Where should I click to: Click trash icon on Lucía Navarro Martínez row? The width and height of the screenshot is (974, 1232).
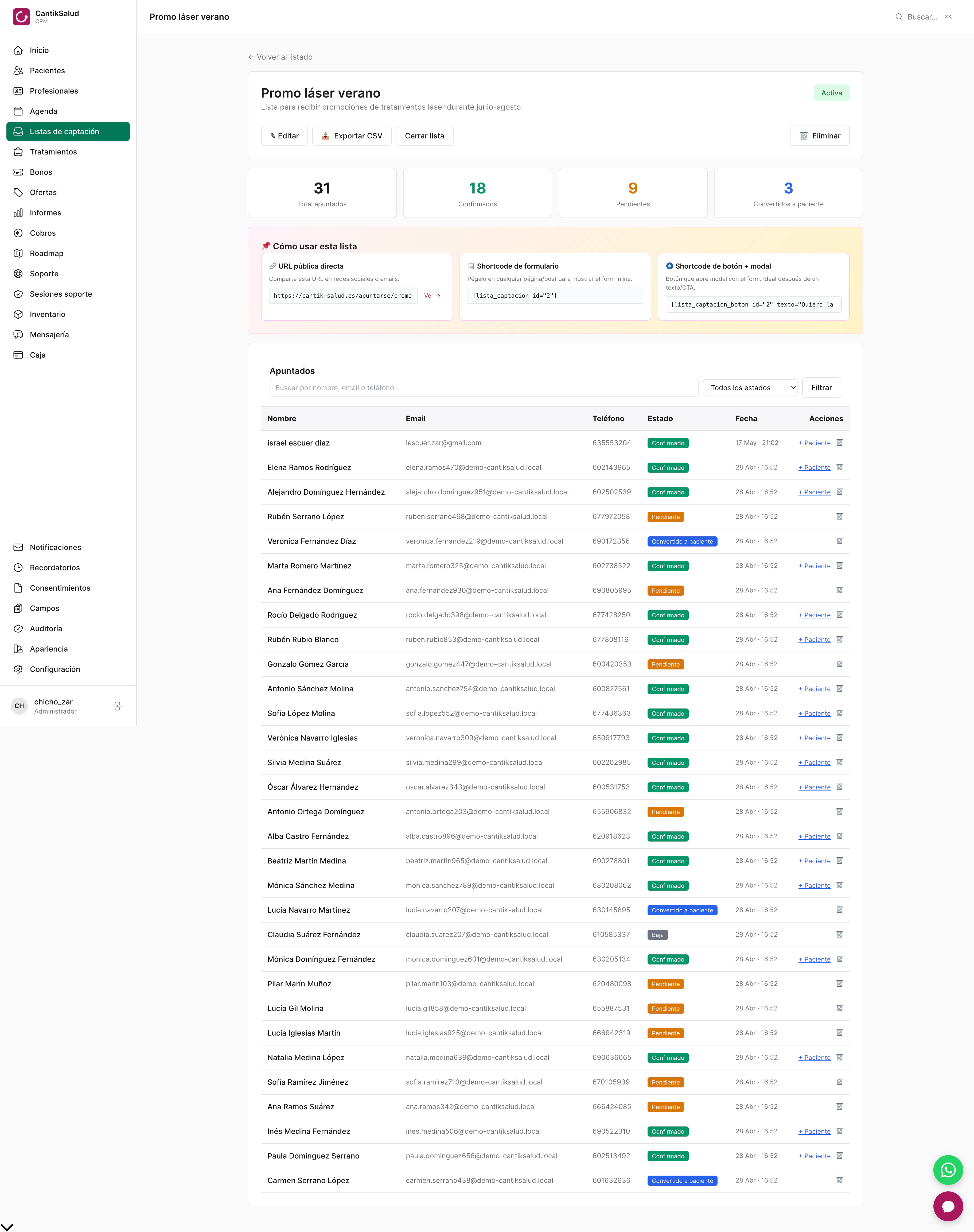pos(839,910)
